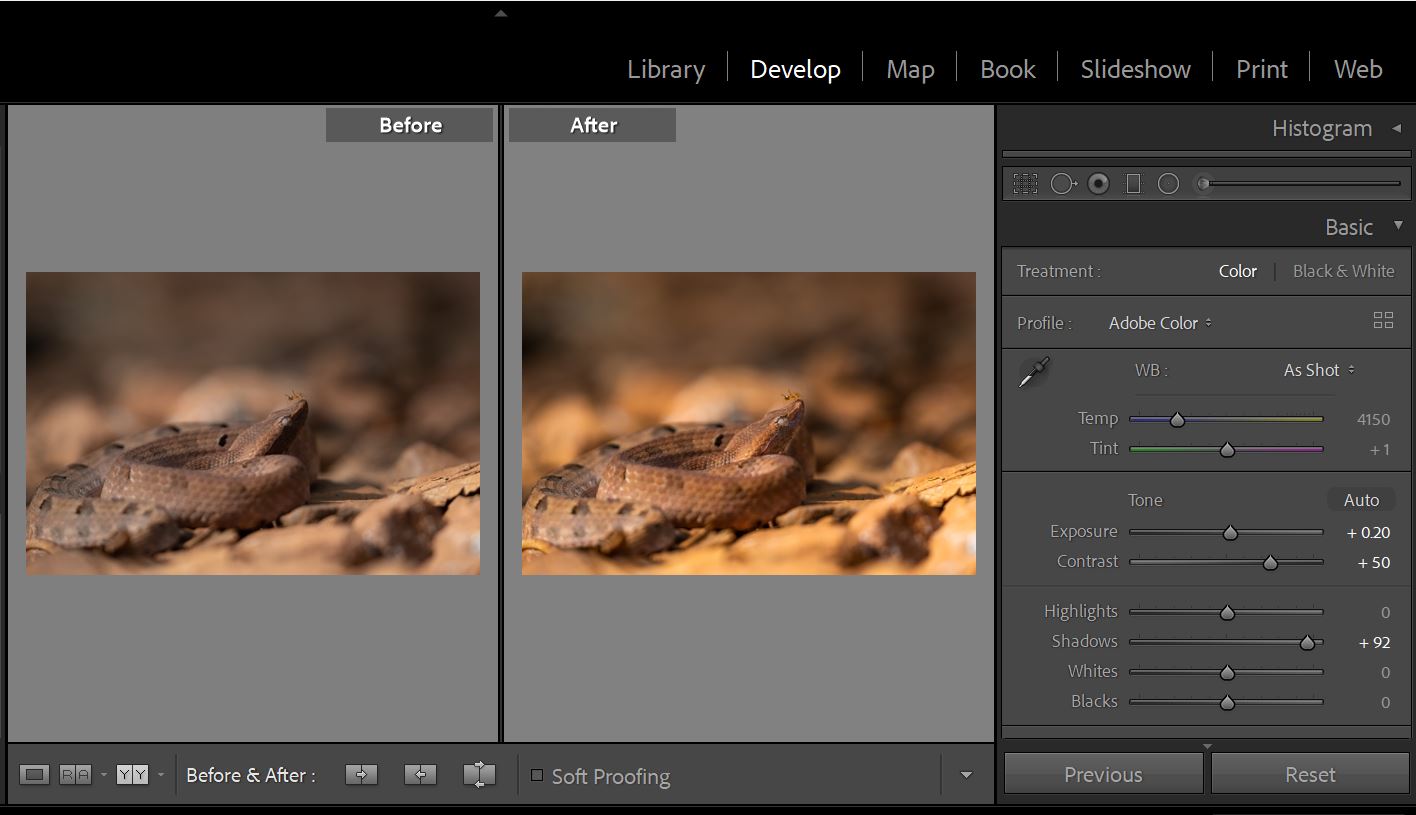Open the toolbar content menu arrow

coord(966,775)
